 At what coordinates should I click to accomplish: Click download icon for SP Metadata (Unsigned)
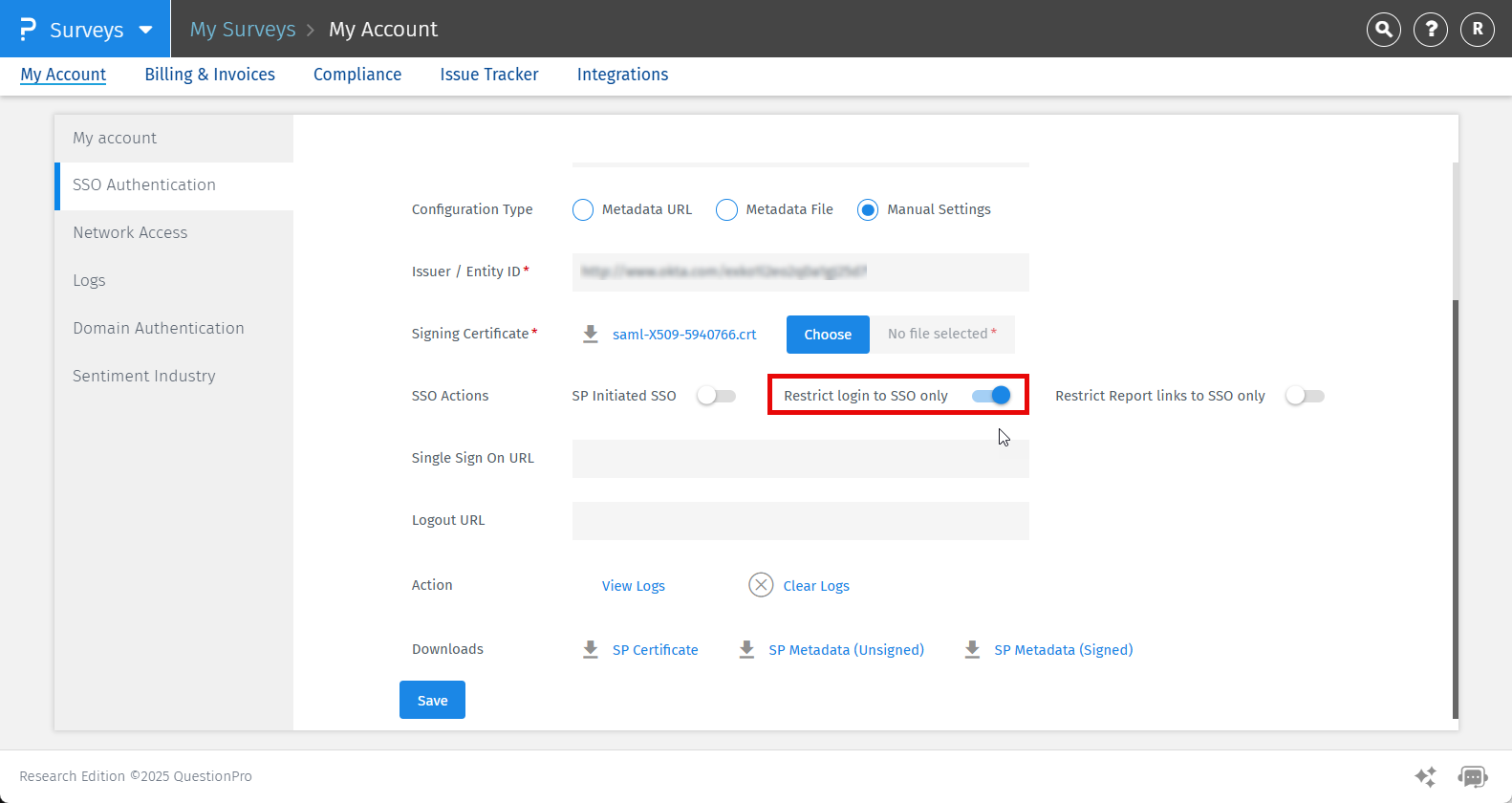[x=746, y=650]
